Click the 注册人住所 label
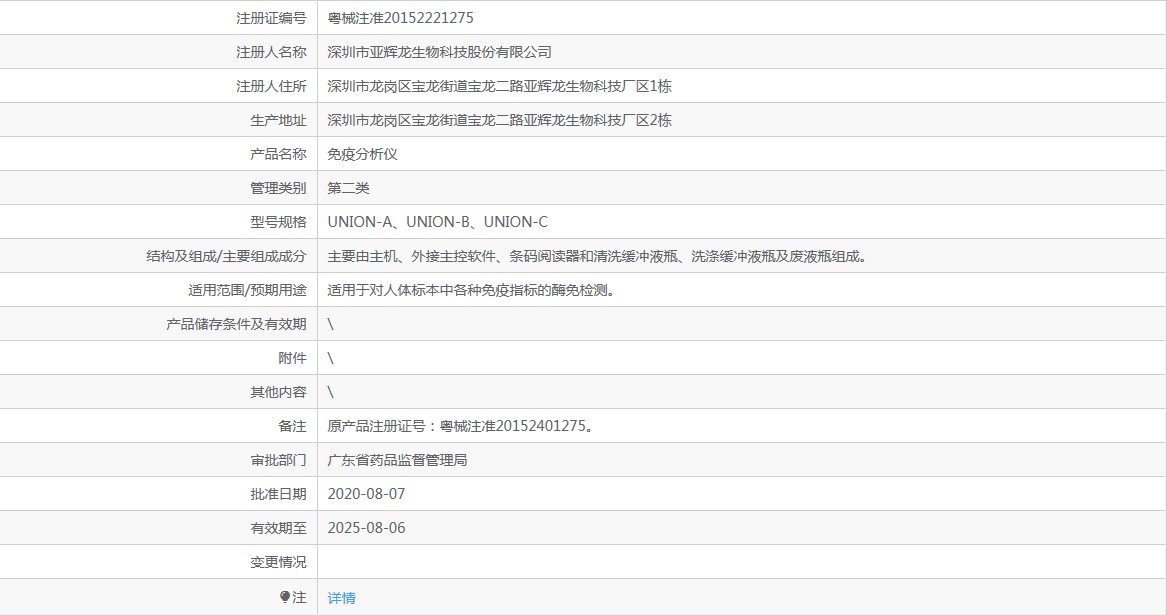Image resolution: width=1167 pixels, height=615 pixels. coord(271,86)
